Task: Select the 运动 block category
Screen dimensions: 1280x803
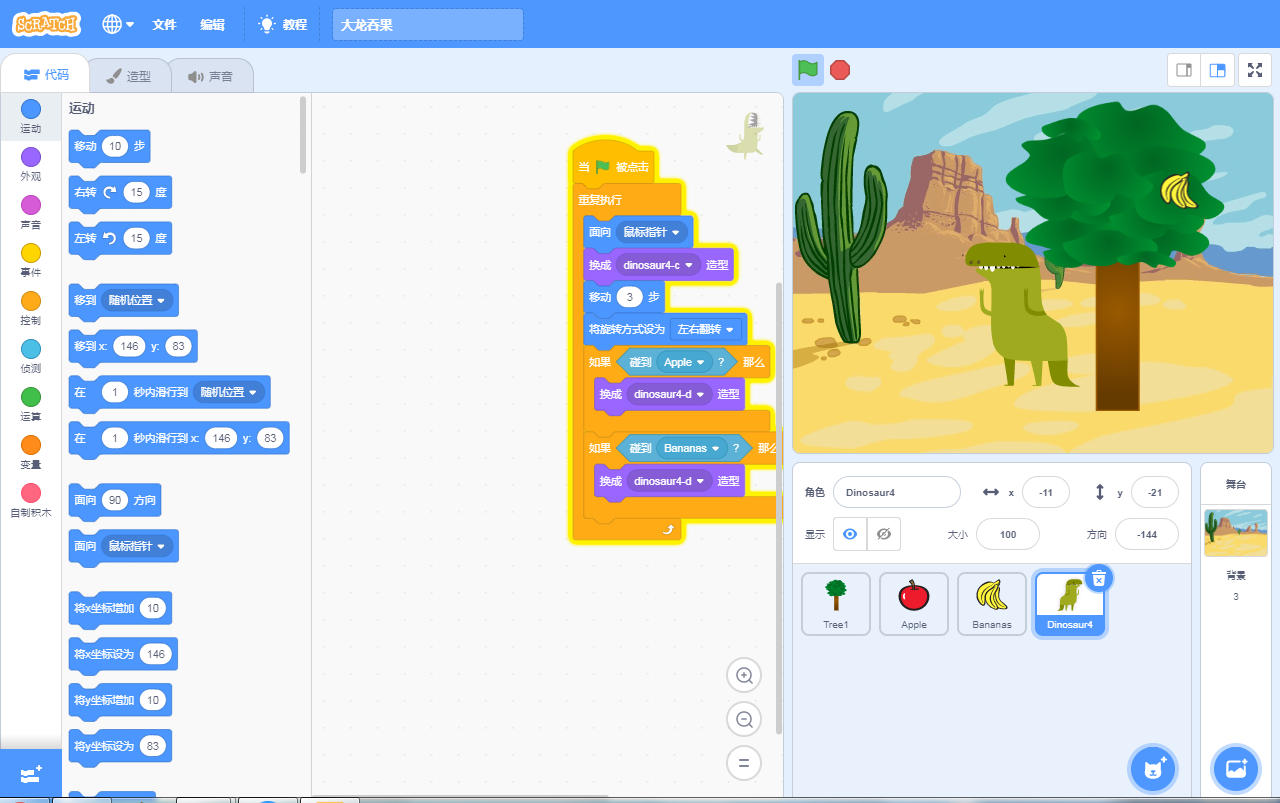Action: [31, 116]
